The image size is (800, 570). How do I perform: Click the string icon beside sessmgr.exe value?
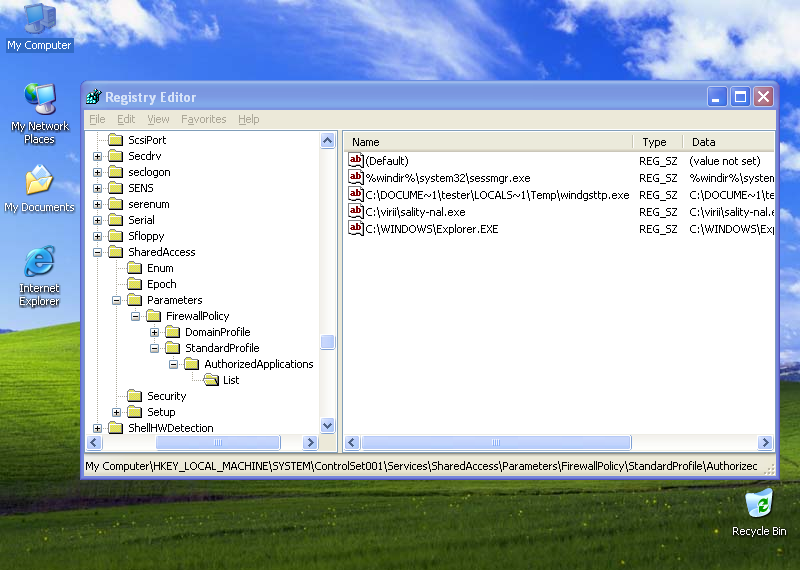356,177
